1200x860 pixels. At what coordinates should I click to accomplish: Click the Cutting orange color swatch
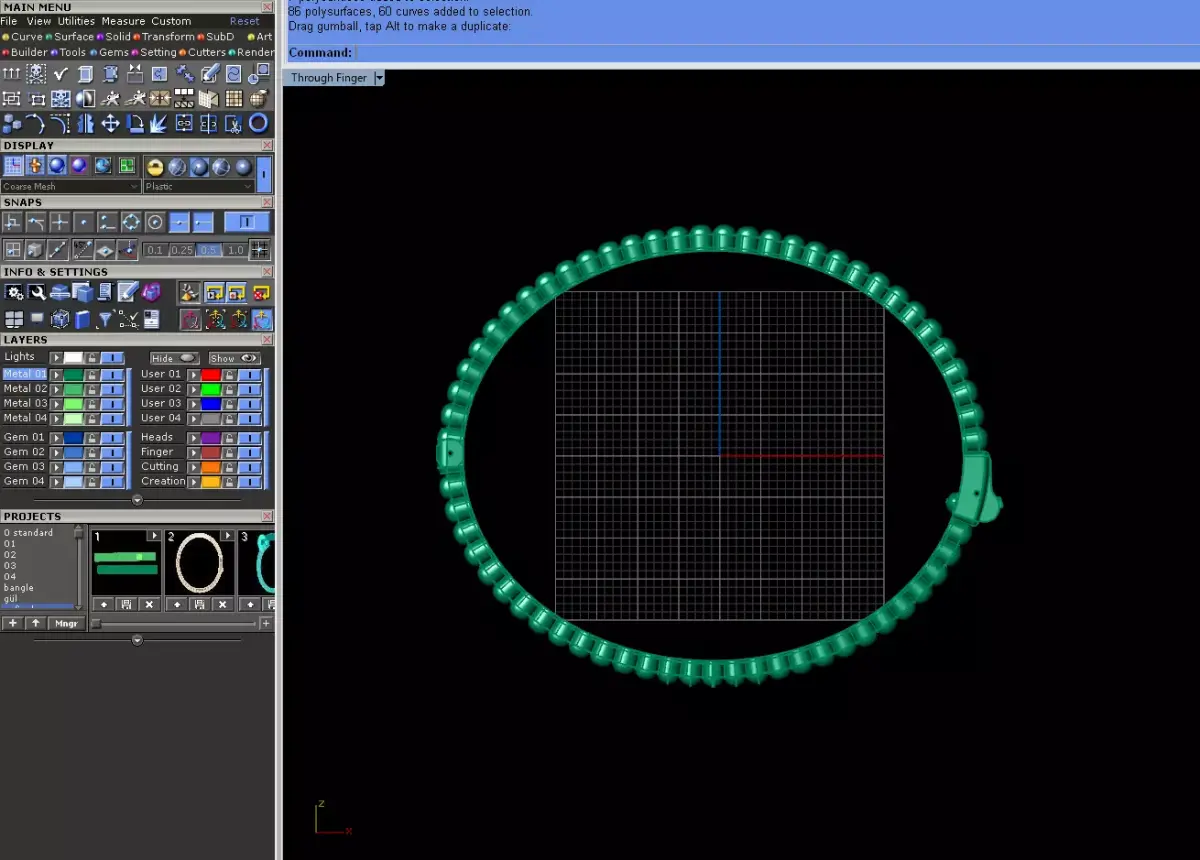[210, 466]
